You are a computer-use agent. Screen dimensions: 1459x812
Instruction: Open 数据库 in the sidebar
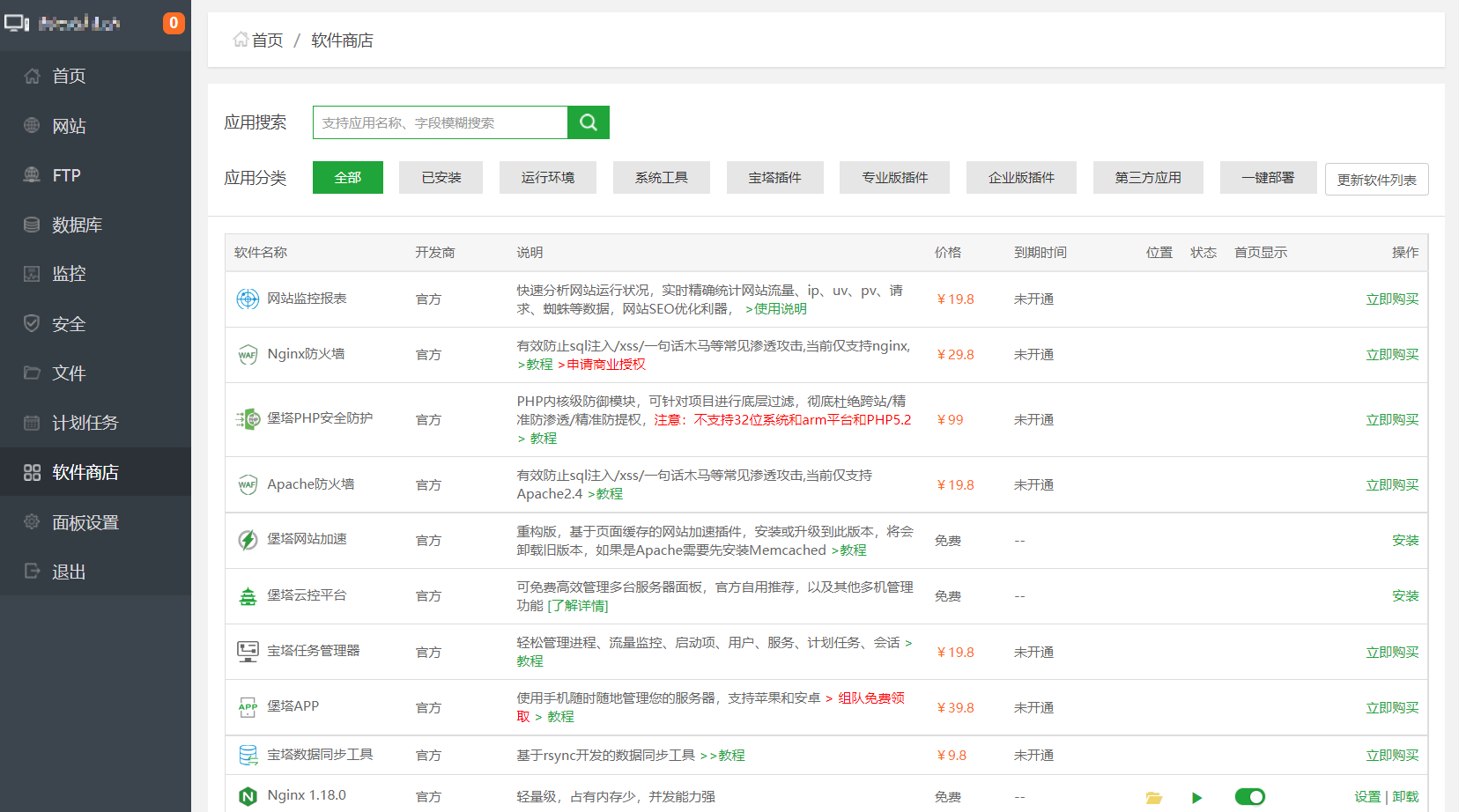click(x=95, y=225)
